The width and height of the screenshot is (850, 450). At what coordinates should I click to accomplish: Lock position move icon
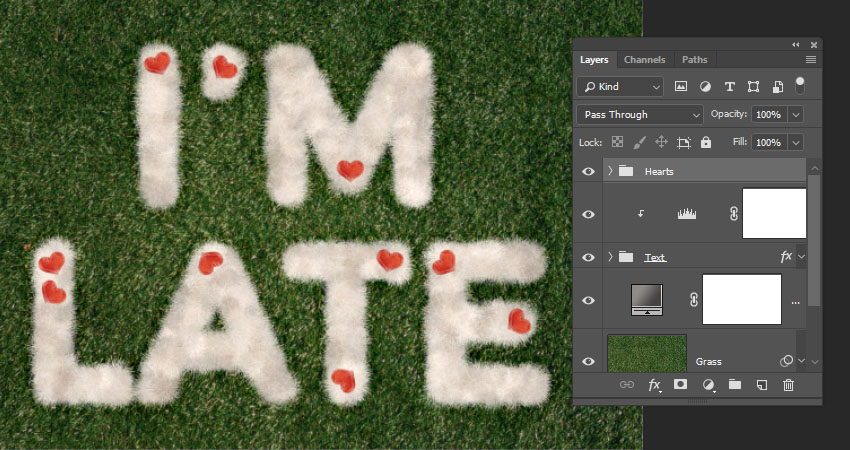(661, 142)
